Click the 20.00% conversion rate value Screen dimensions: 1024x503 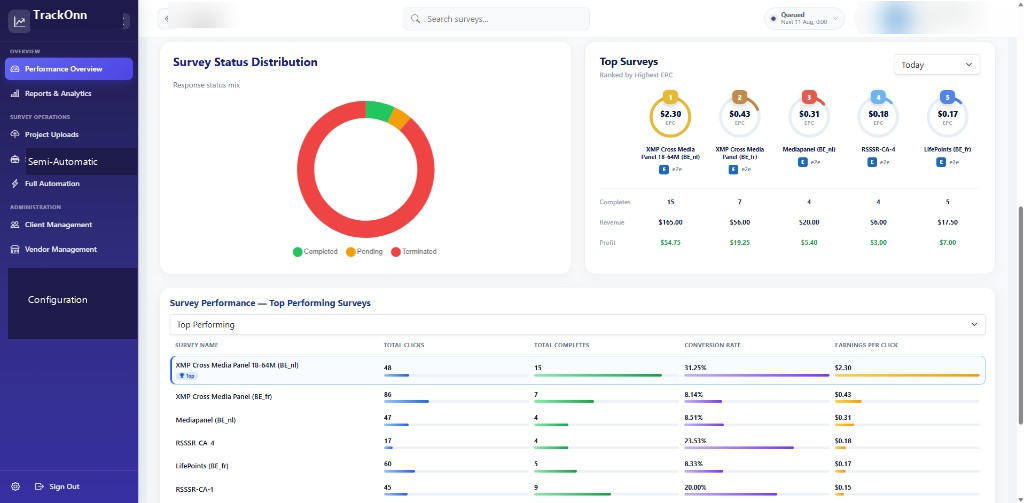coord(694,489)
